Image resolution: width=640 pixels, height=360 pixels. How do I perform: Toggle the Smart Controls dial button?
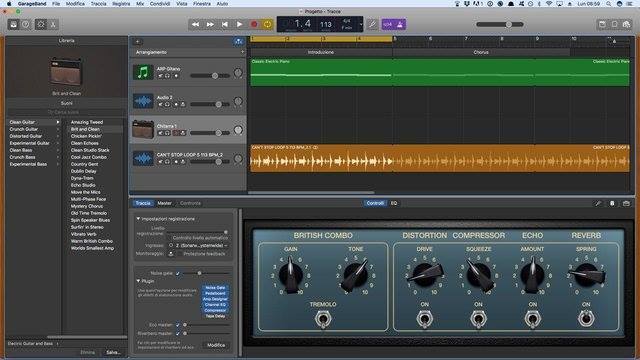point(41,24)
